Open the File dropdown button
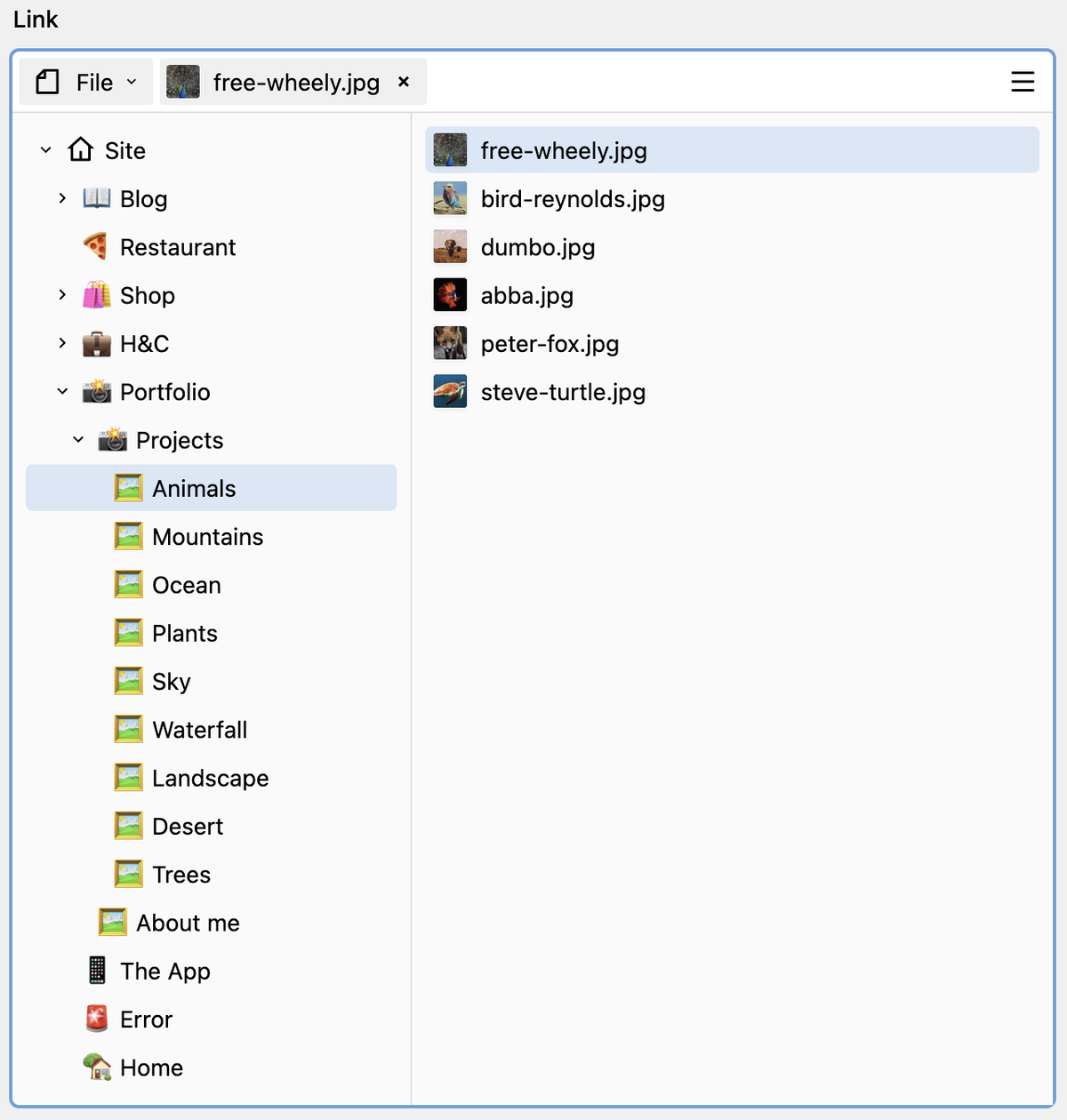This screenshot has width=1067, height=1120. coord(86,83)
